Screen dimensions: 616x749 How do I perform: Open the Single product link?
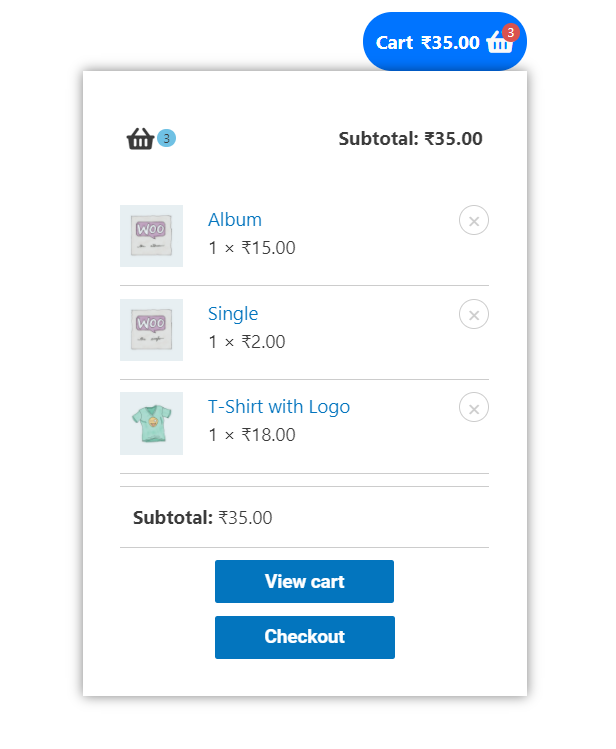point(233,314)
